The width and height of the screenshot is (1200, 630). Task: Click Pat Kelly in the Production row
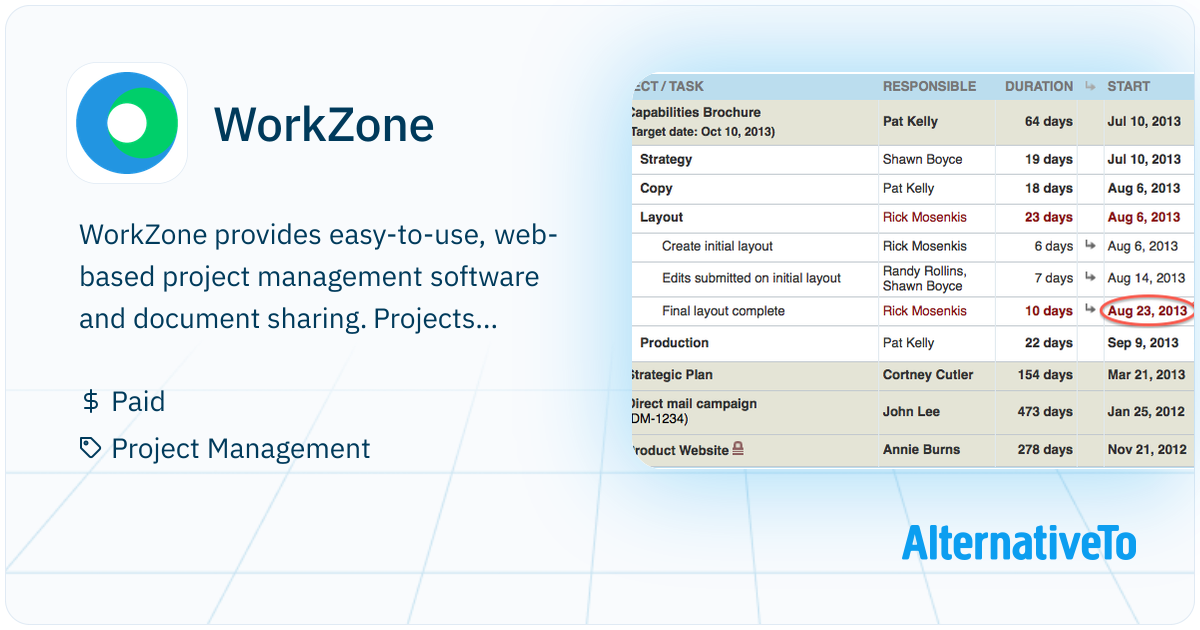coord(908,343)
